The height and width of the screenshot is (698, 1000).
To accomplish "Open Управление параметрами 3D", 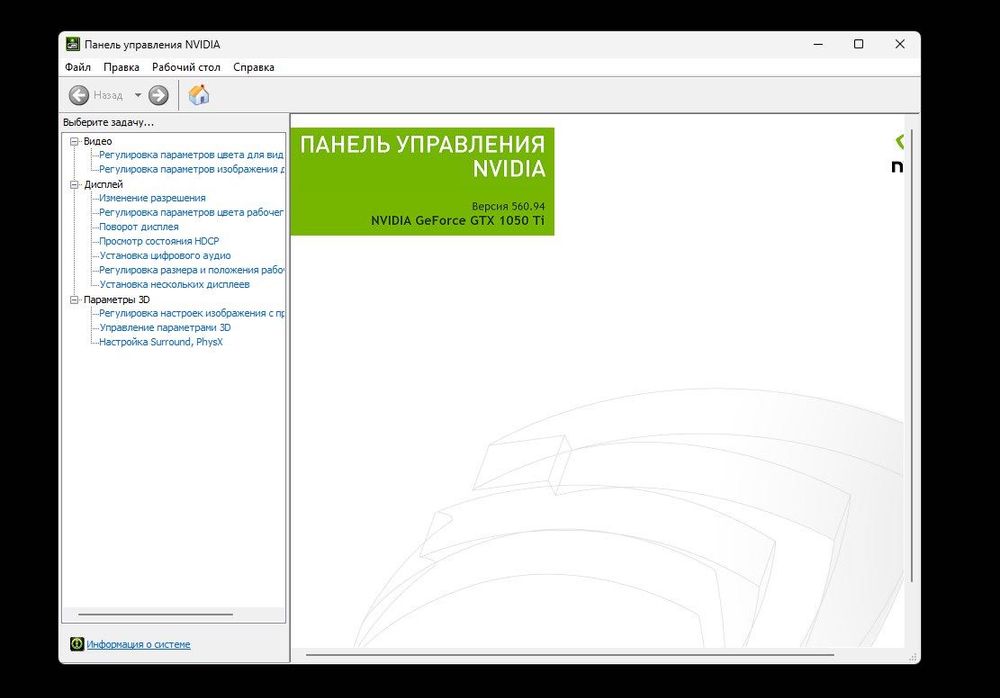I will pos(165,327).
